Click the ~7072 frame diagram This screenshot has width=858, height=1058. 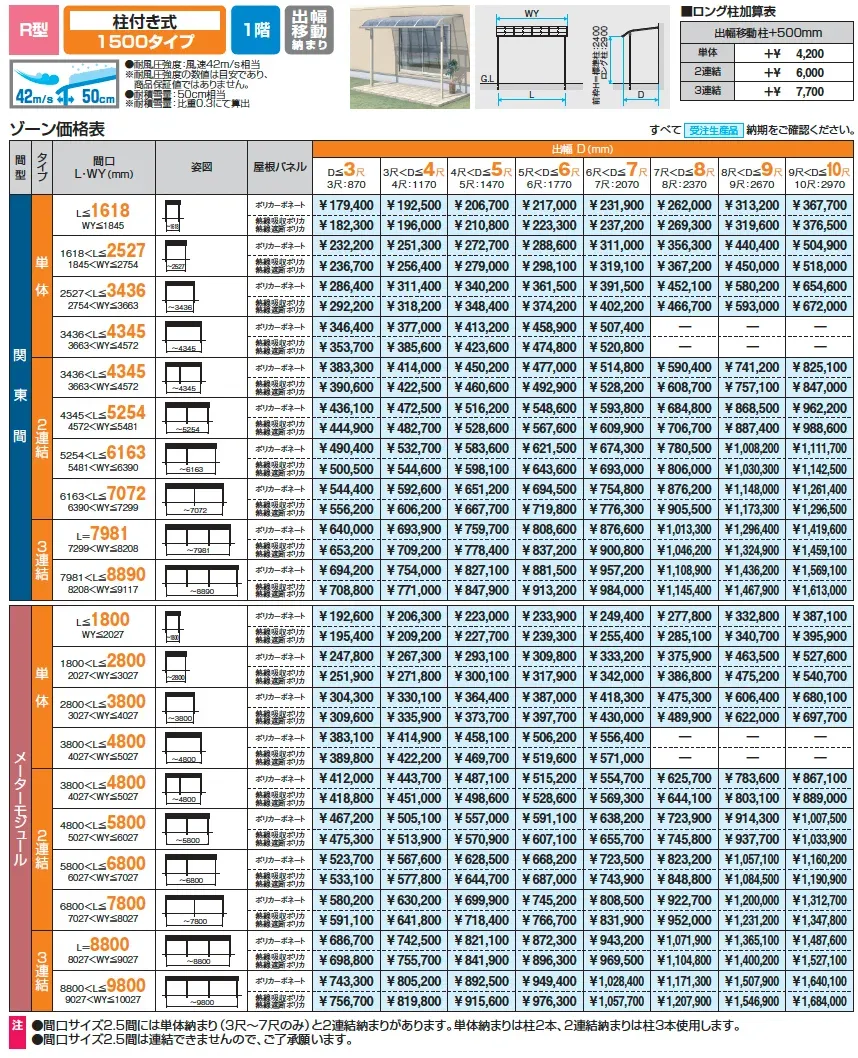(x=194, y=499)
